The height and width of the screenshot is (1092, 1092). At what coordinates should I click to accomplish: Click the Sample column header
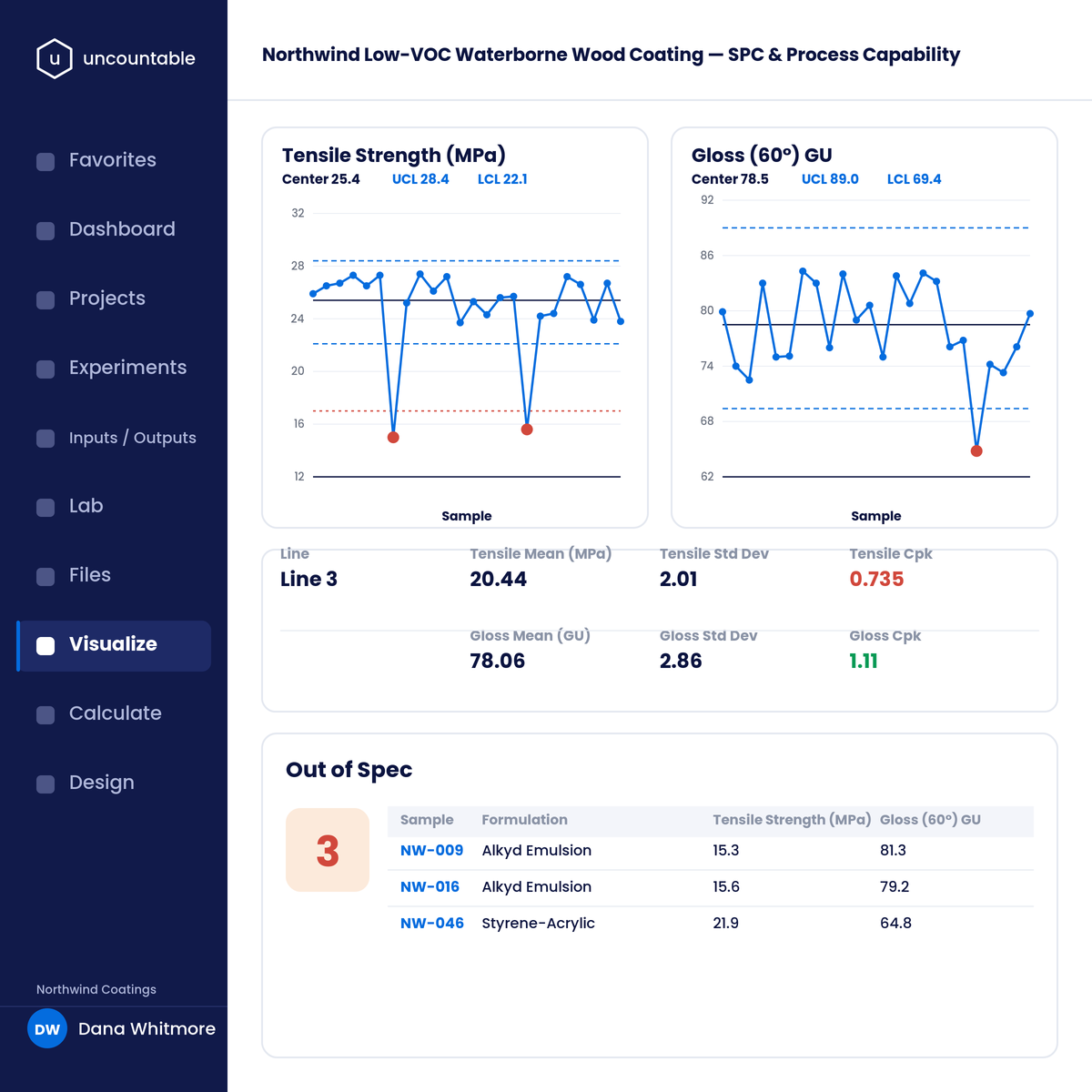pyautogui.click(x=427, y=820)
